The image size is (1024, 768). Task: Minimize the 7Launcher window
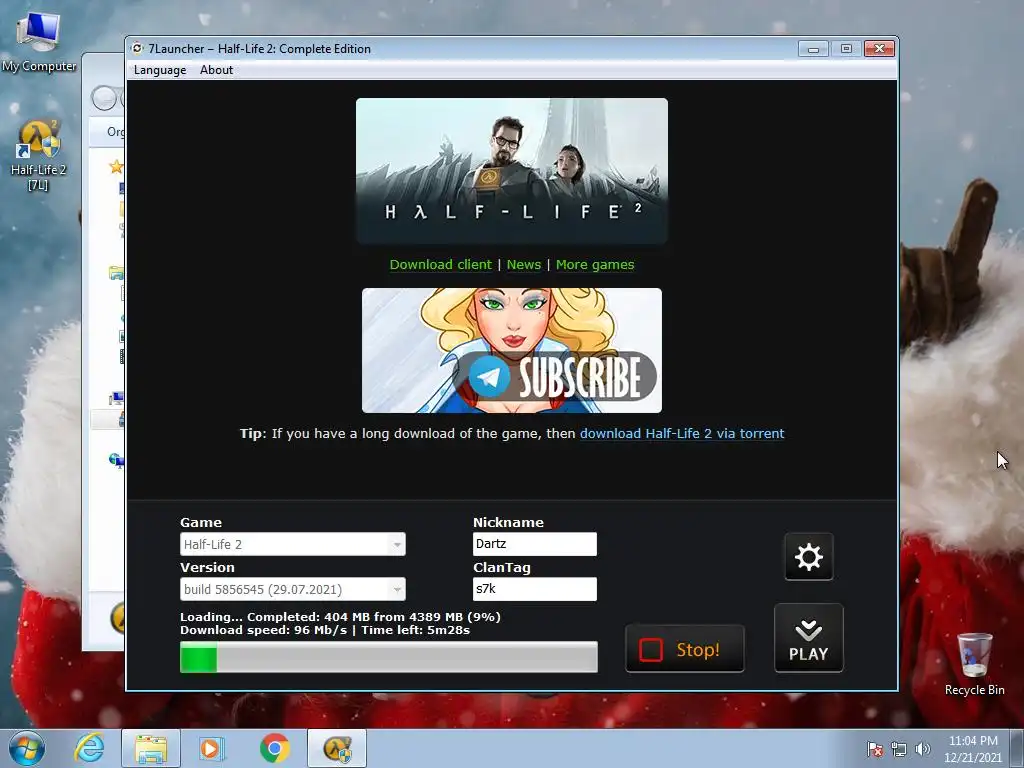tap(813, 49)
